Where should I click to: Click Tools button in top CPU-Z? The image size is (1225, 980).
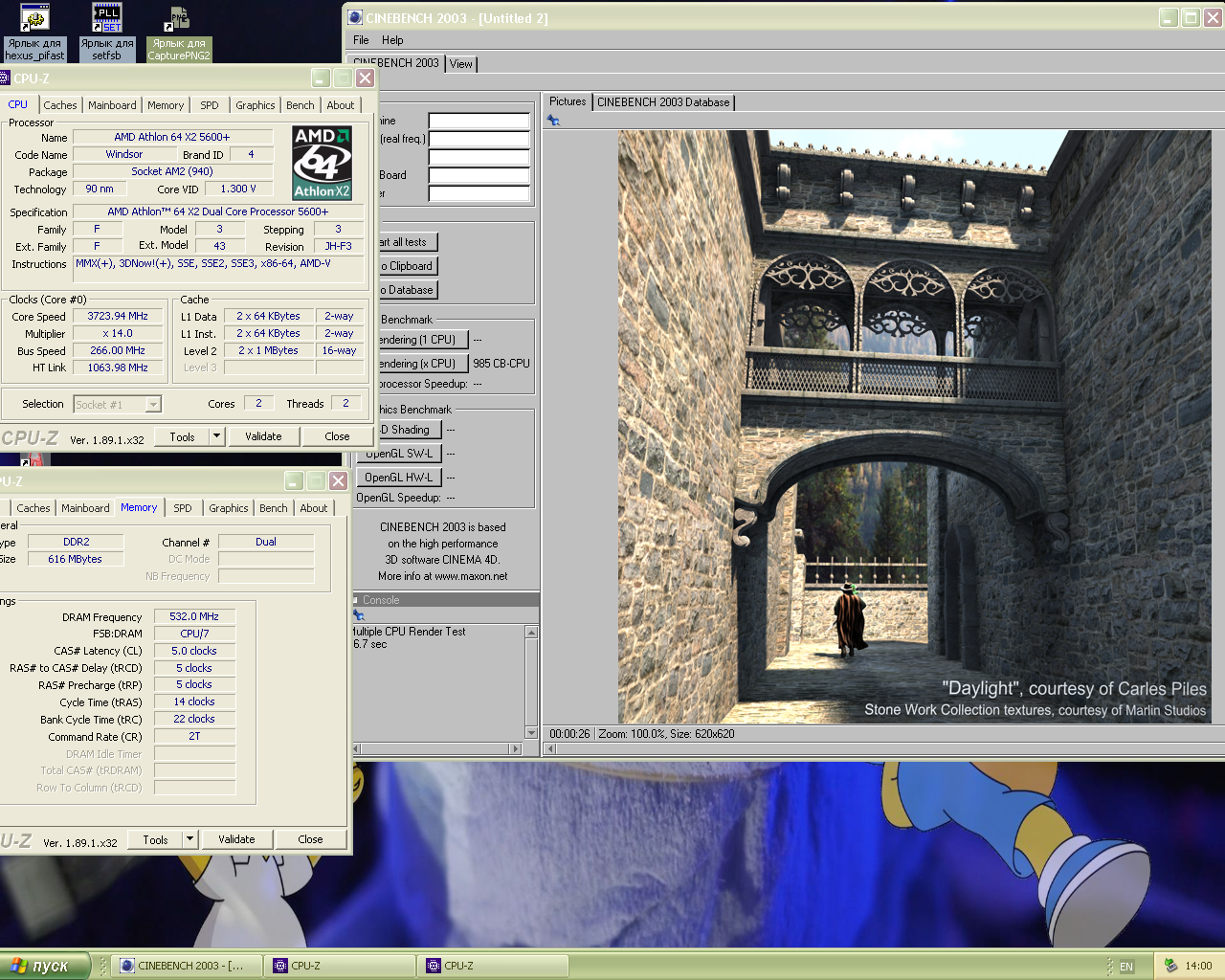182,436
